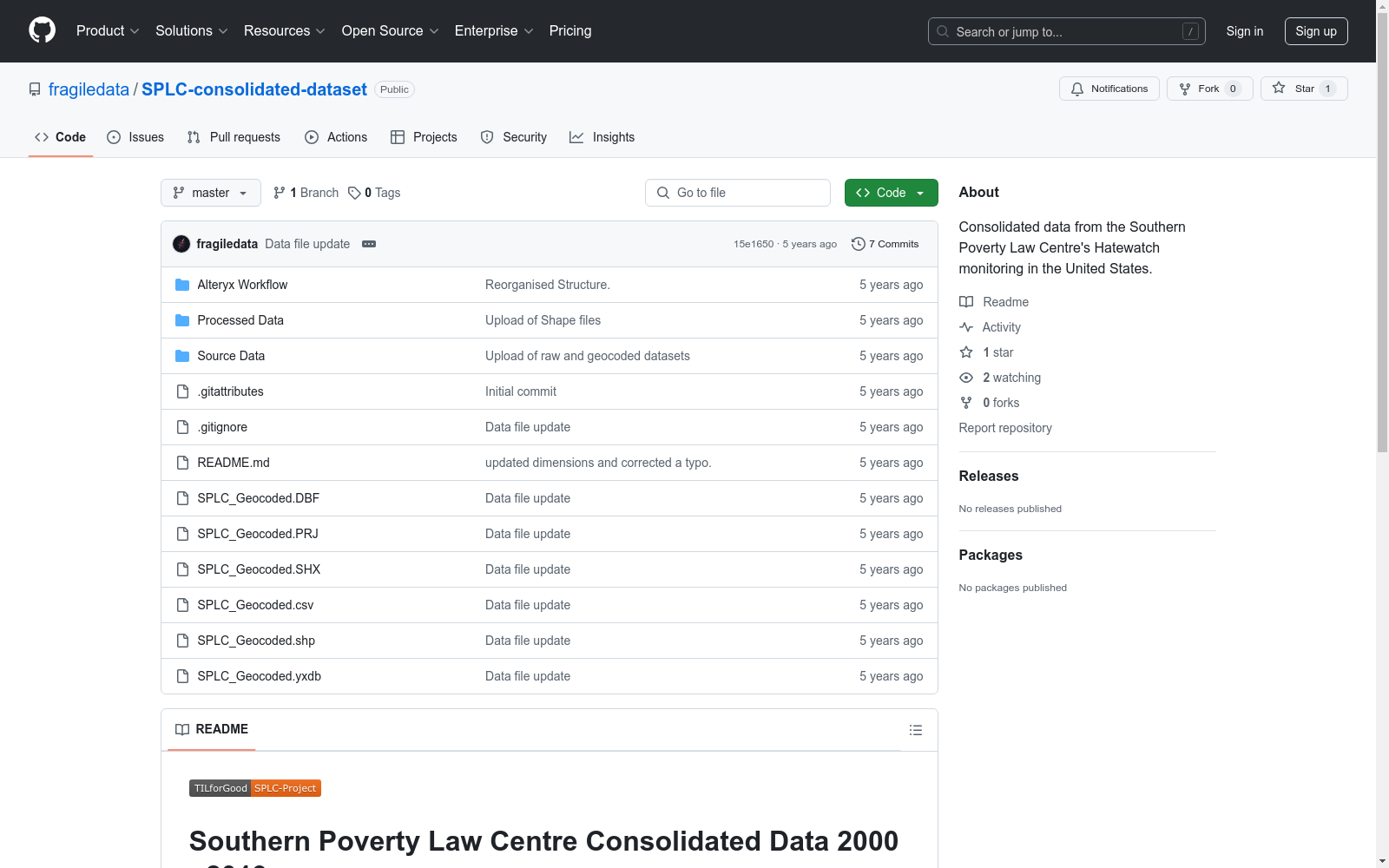Click the Alteryx Workflow folder icon
Image resolution: width=1389 pixels, height=868 pixels.
point(182,285)
